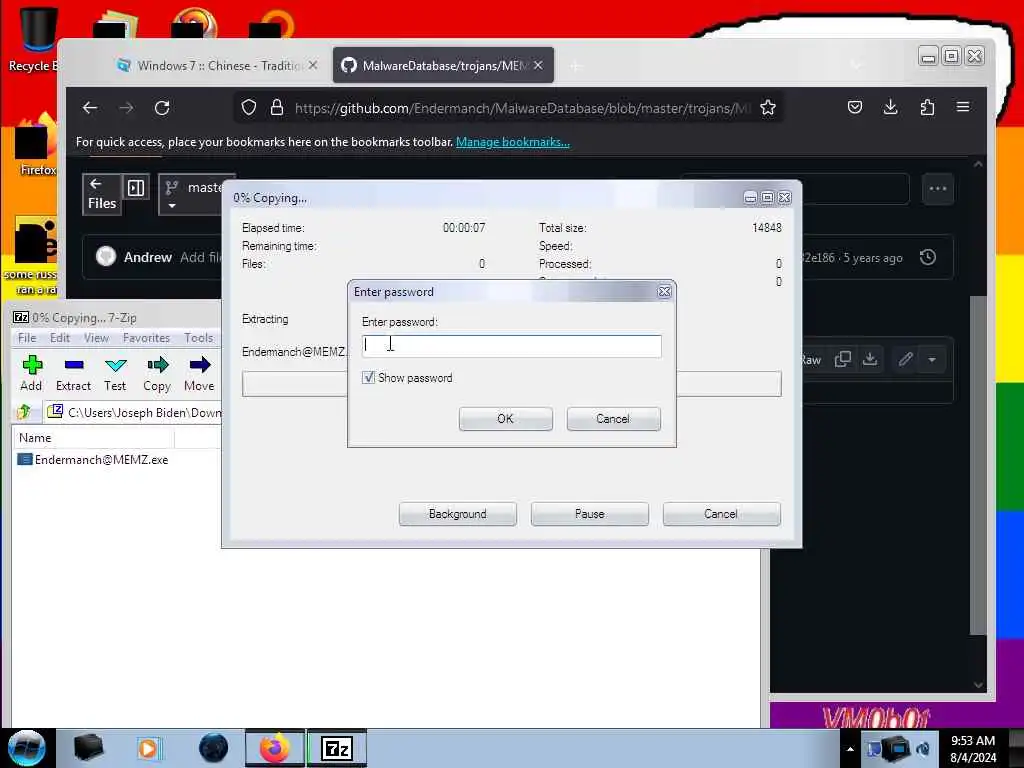Click GitHub Files back button
The width and height of the screenshot is (1024, 768).
tap(102, 194)
